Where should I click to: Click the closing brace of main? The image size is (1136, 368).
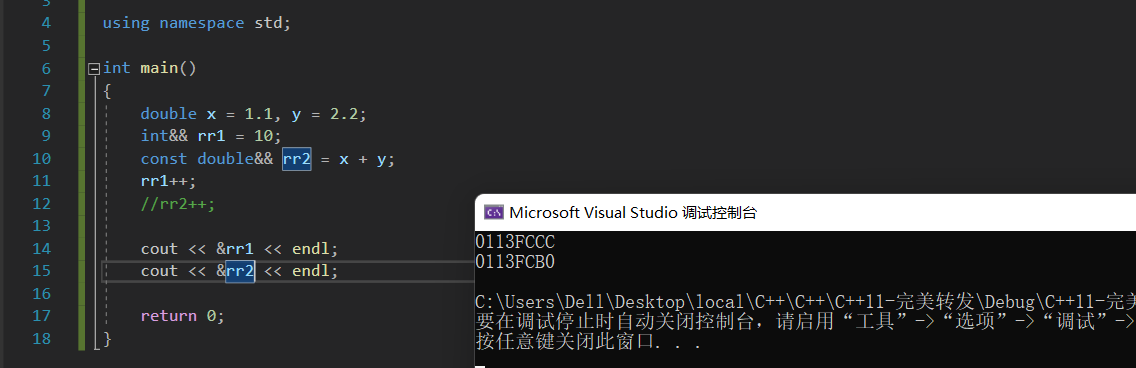pos(107,338)
